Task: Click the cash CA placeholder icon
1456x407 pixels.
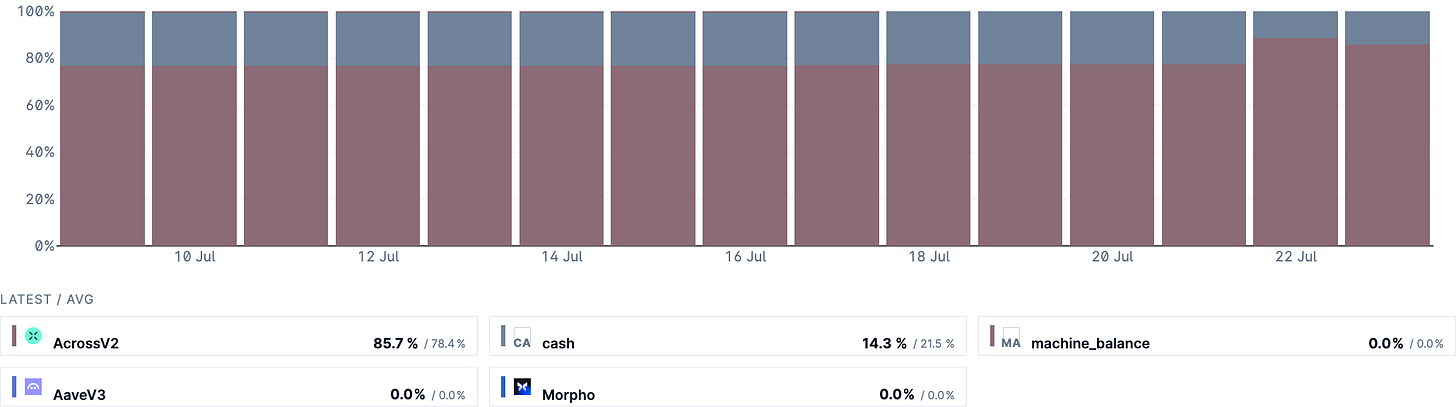Action: click(522, 337)
